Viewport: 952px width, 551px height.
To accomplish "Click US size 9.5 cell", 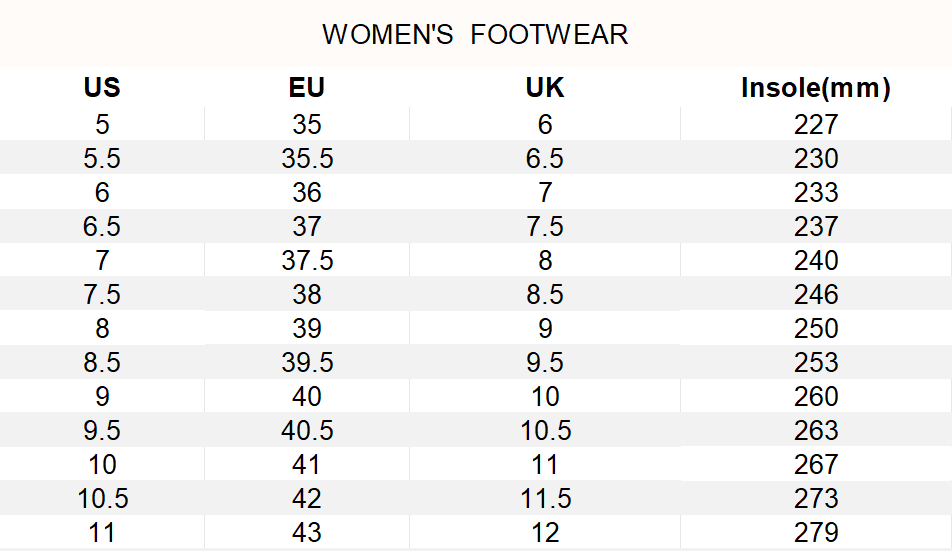I will 102,430.
